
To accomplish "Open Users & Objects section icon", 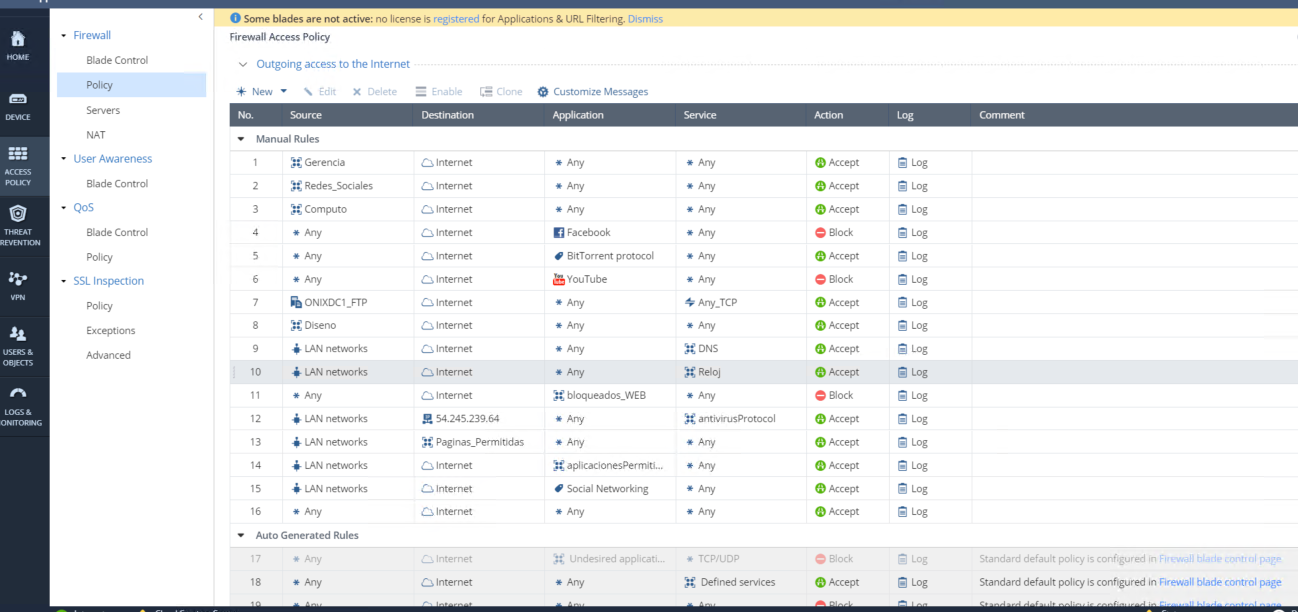I will click(x=18, y=334).
